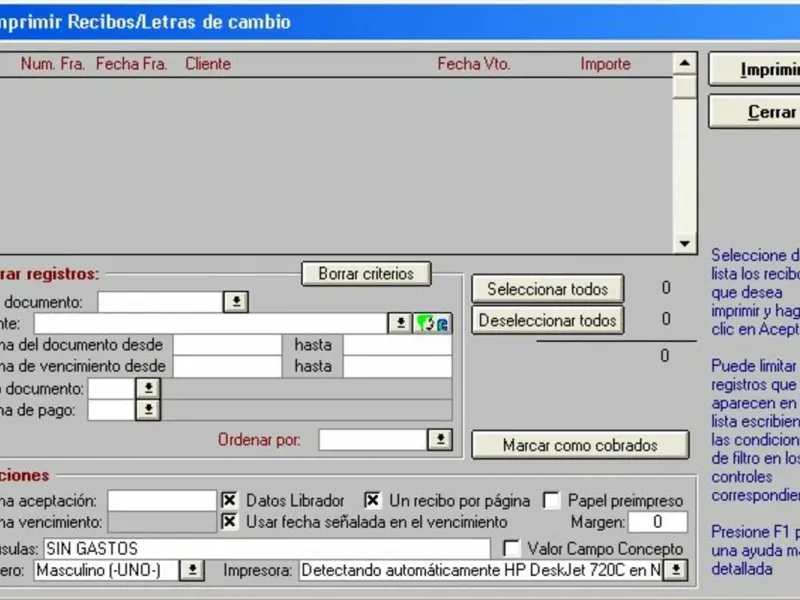Click Borrar criterios button
The image size is (800, 600).
point(366,274)
